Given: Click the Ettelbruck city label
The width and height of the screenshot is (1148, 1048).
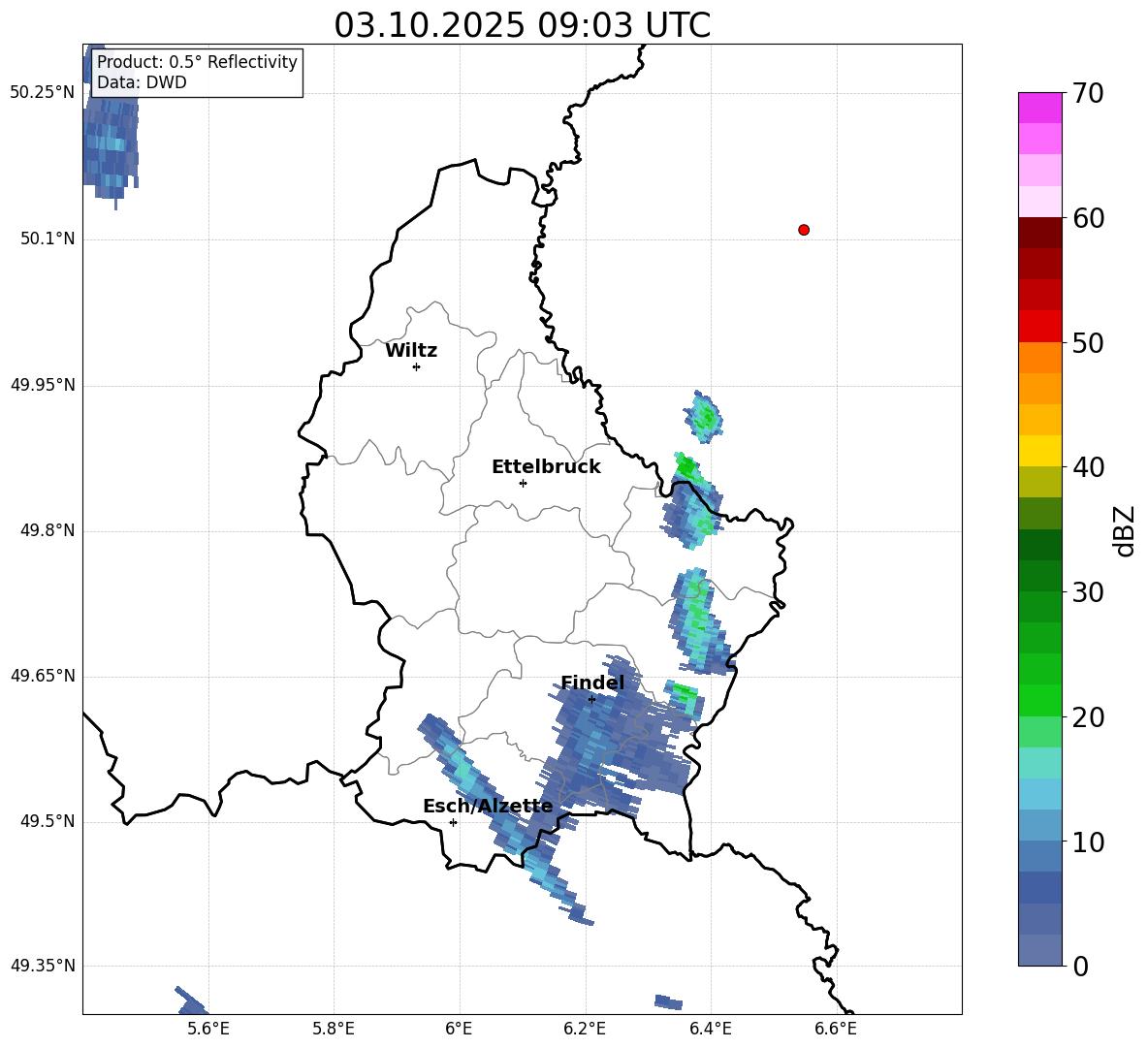Looking at the screenshot, I should (x=546, y=467).
